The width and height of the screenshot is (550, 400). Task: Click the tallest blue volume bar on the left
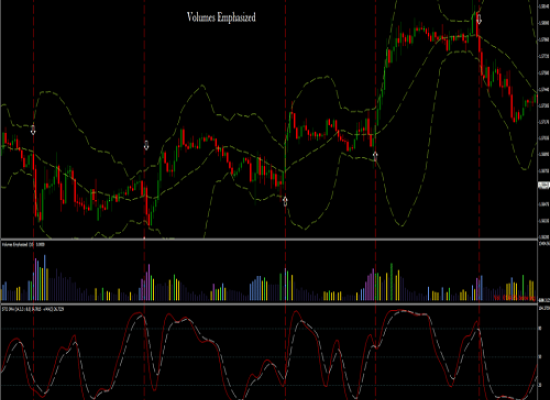45,278
